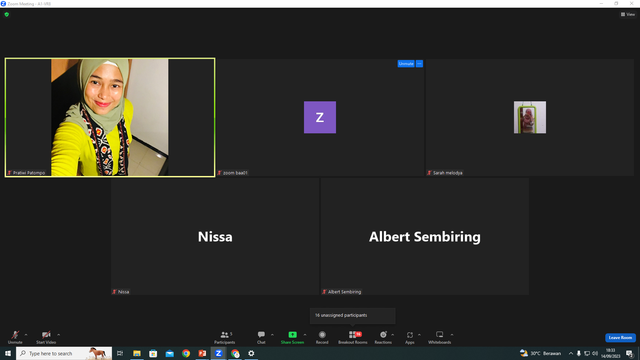
Task: Expand audio options arrow beside Unmute
Action: coord(26,335)
